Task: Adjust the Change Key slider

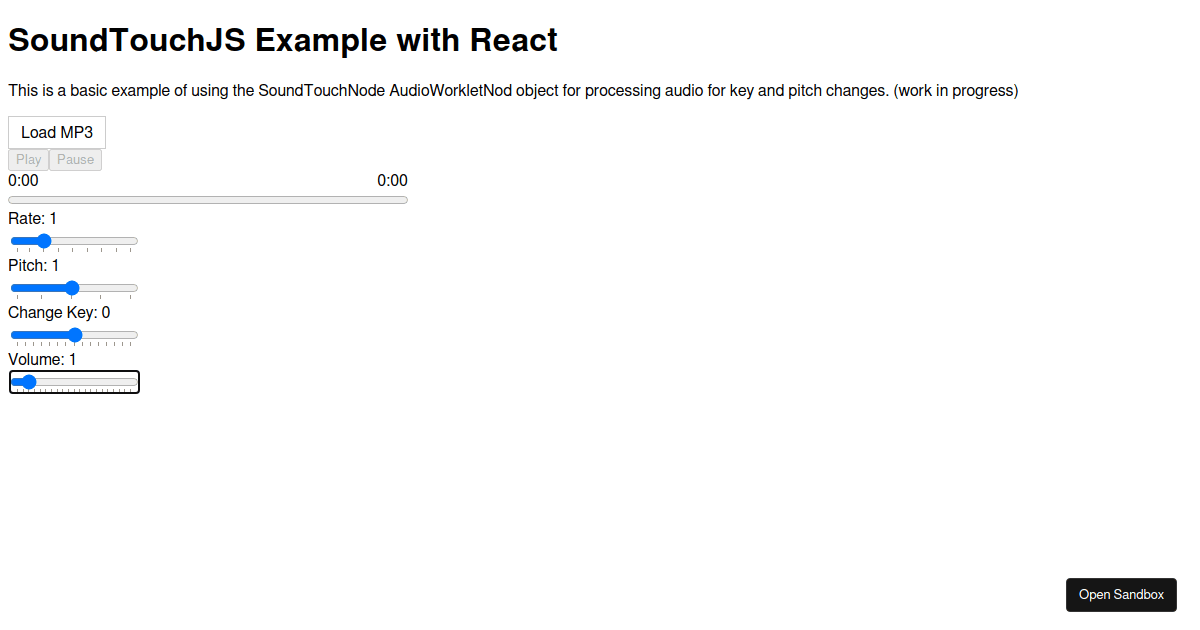Action: click(x=74, y=335)
